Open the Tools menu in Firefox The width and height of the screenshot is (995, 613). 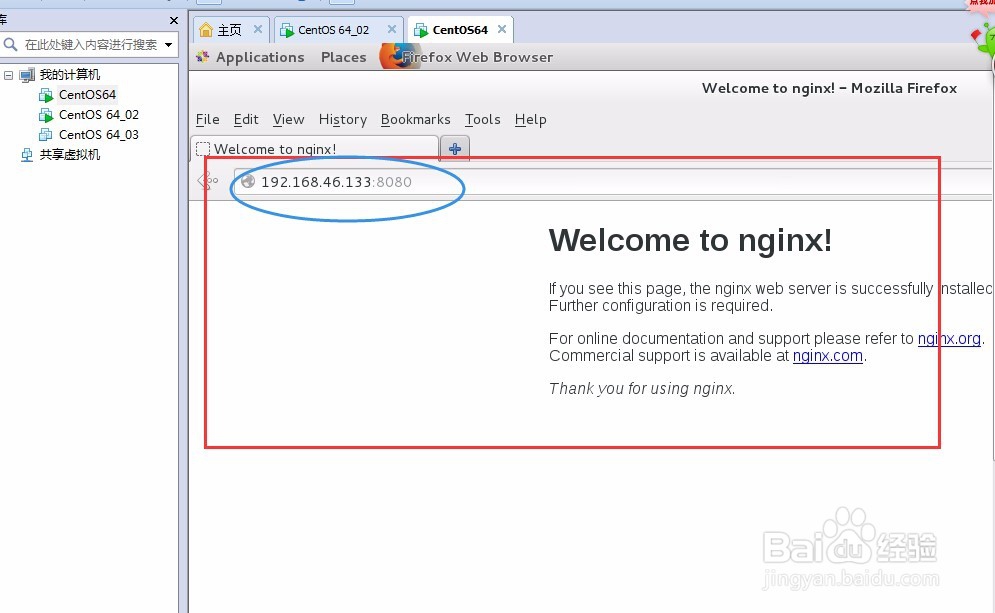point(483,119)
